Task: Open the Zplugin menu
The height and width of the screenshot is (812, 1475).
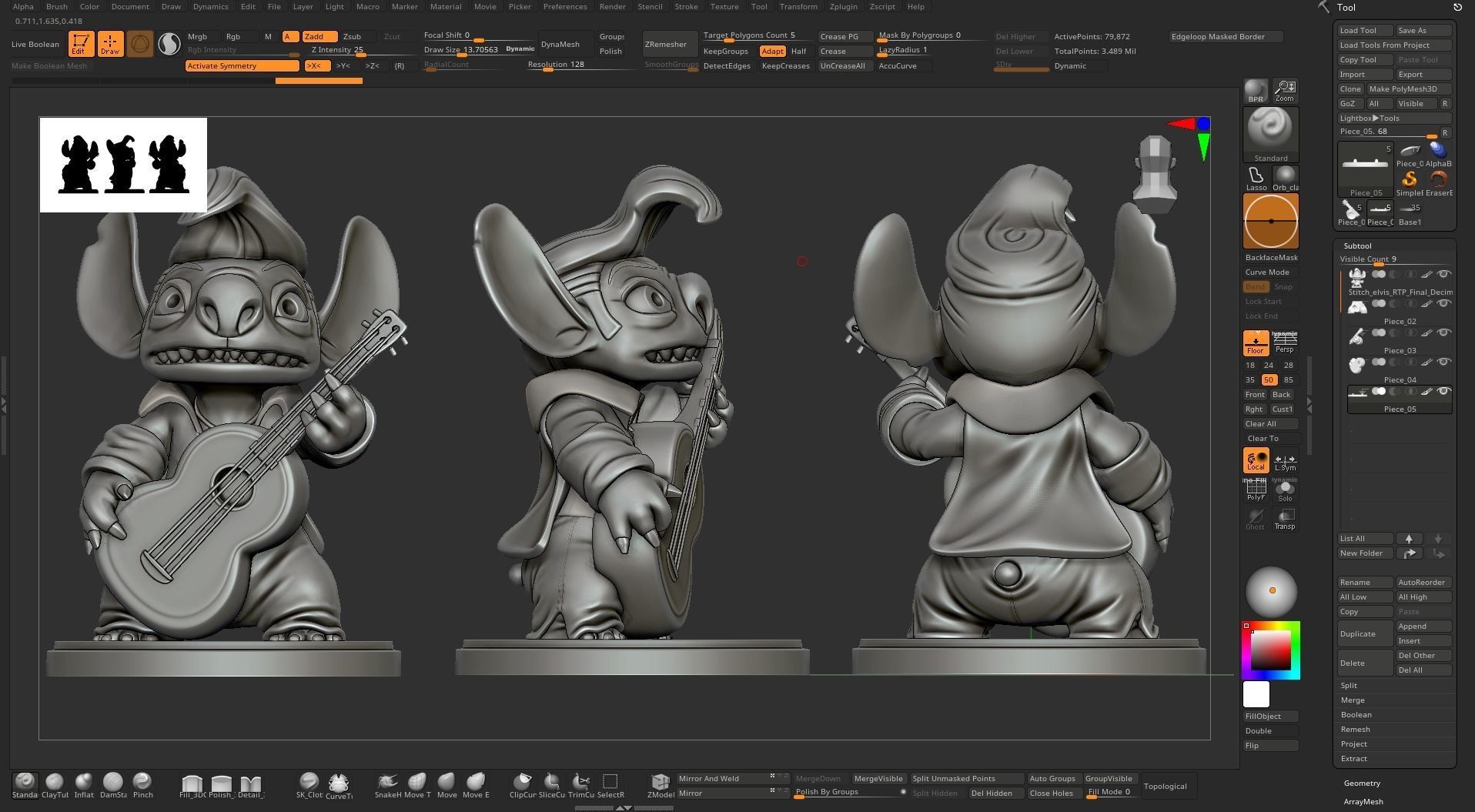Action: click(843, 6)
